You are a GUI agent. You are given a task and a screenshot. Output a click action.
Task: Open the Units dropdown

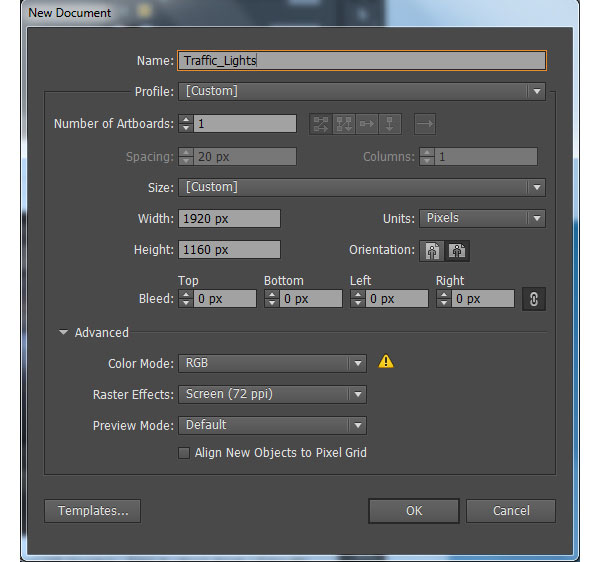pos(482,218)
